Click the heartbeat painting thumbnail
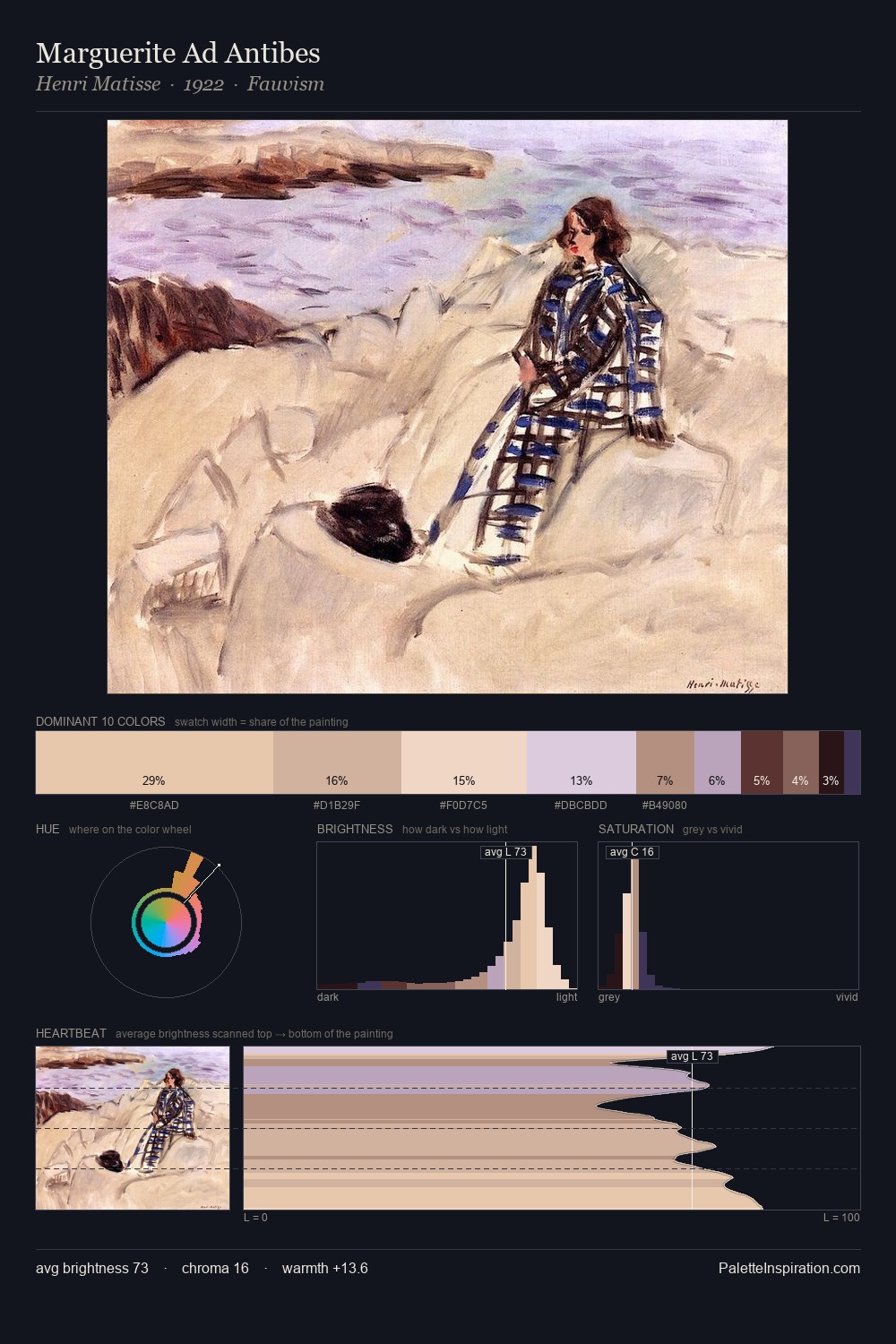The height and width of the screenshot is (1344, 896). click(133, 1128)
